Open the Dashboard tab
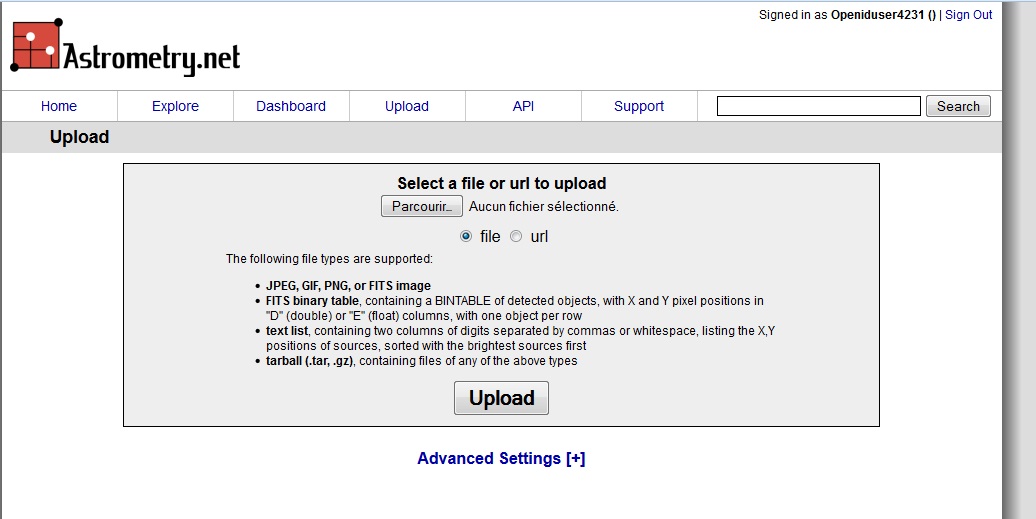This screenshot has height=519, width=1036. coord(291,106)
